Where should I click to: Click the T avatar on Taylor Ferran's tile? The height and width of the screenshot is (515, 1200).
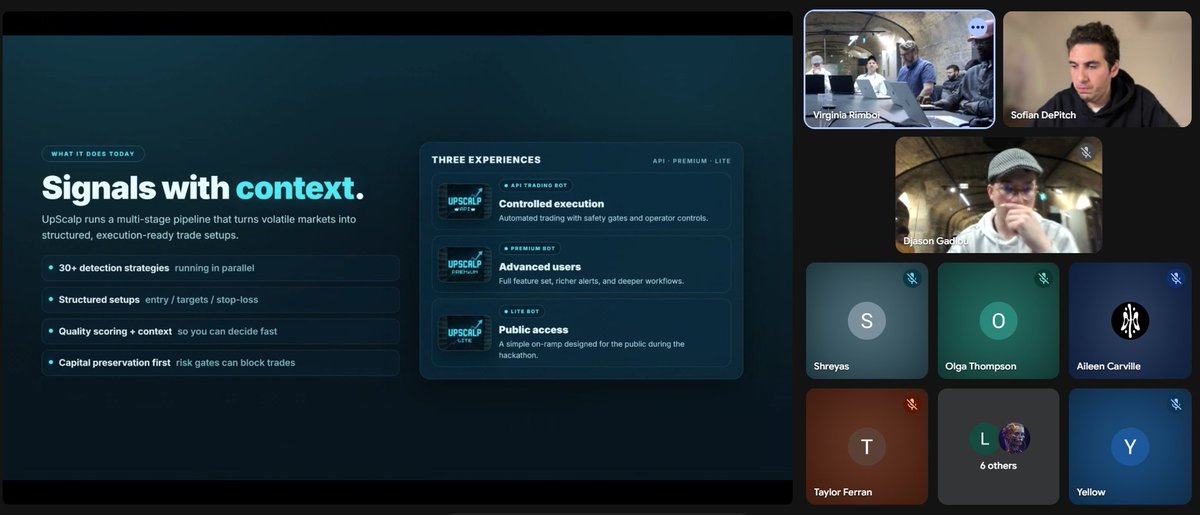(x=866, y=447)
